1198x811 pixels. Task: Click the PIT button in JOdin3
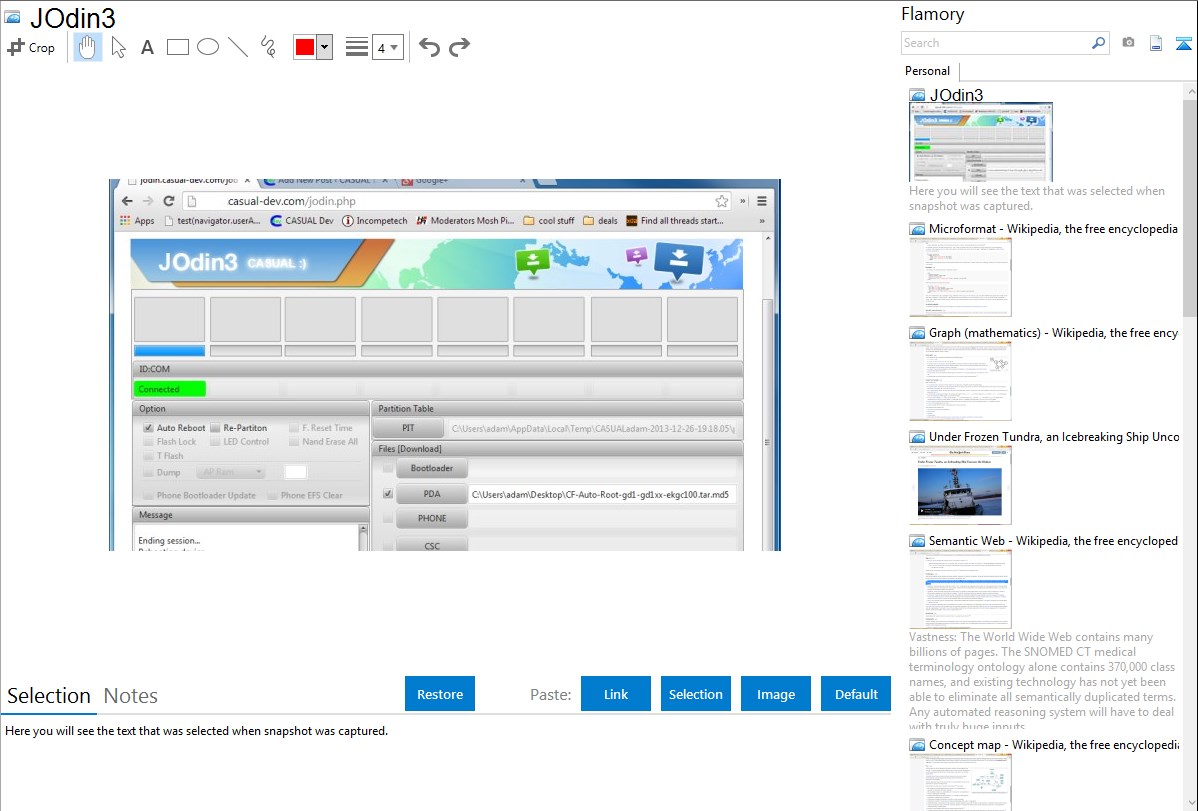click(408, 428)
